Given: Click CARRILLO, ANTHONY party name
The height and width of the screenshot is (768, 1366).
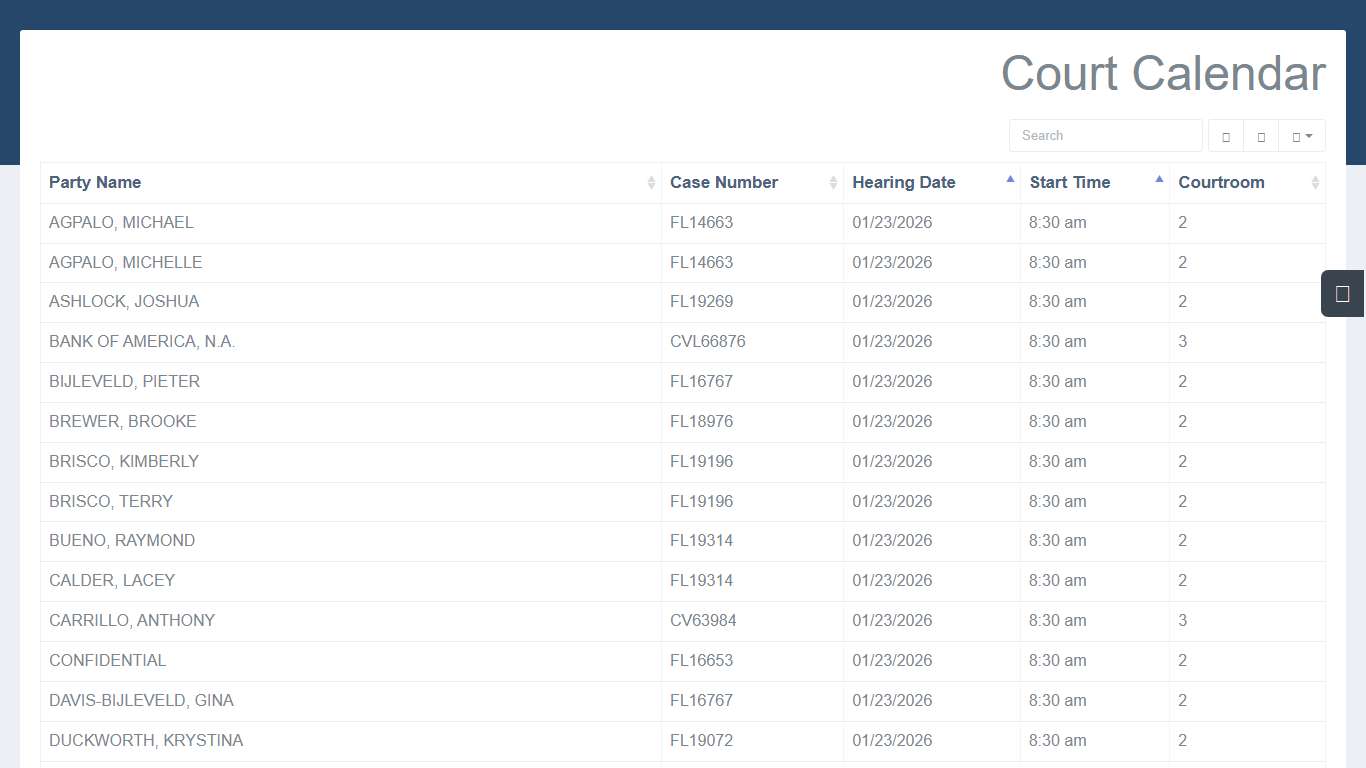Looking at the screenshot, I should tap(132, 621).
